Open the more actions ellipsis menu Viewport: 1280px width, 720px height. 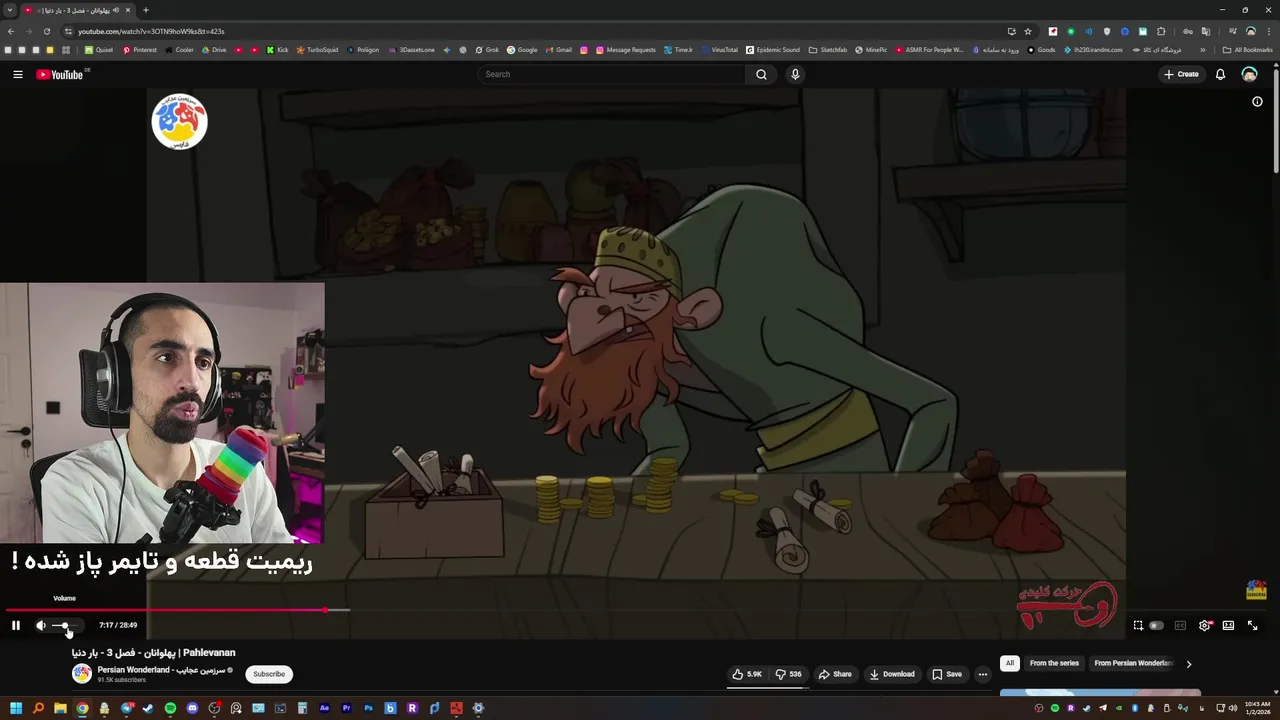coord(983,674)
